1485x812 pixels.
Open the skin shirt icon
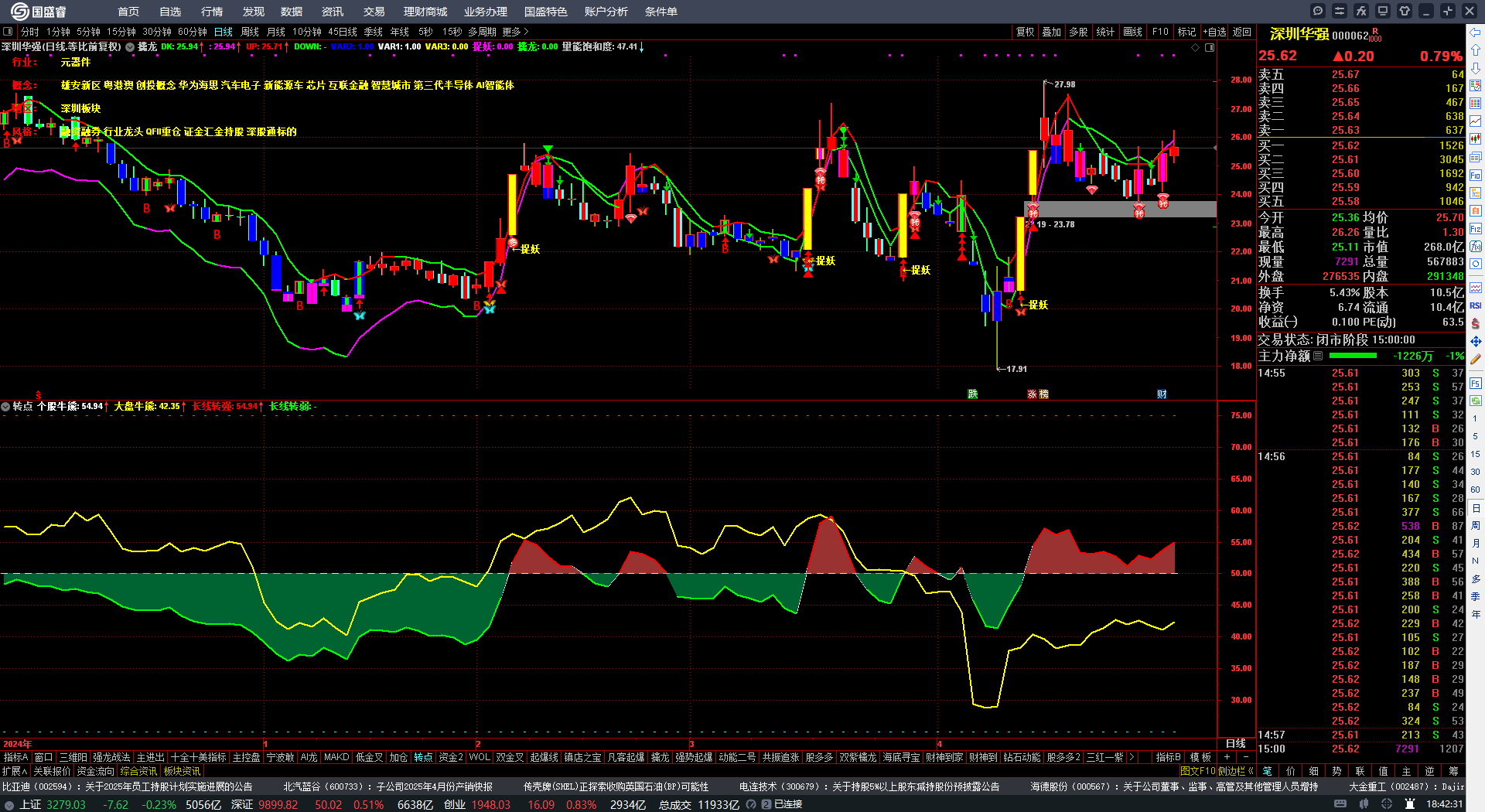tap(1405, 11)
